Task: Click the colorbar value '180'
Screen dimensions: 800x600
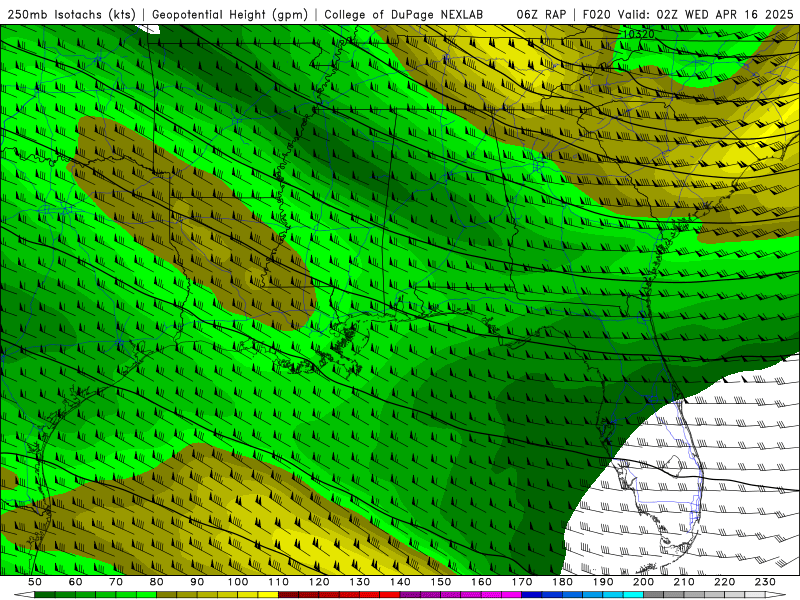Action: [563, 582]
